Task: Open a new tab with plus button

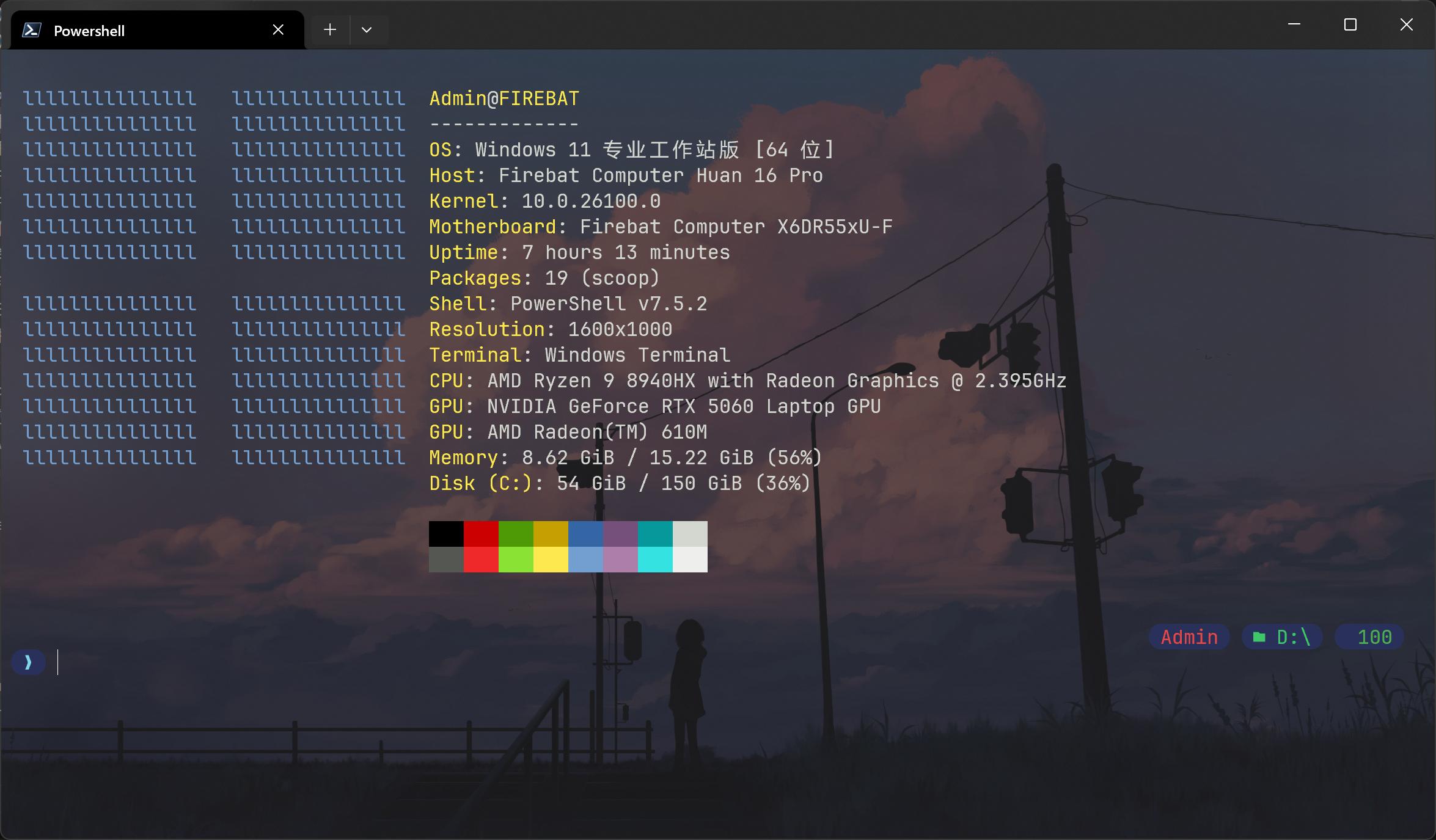Action: [330, 30]
